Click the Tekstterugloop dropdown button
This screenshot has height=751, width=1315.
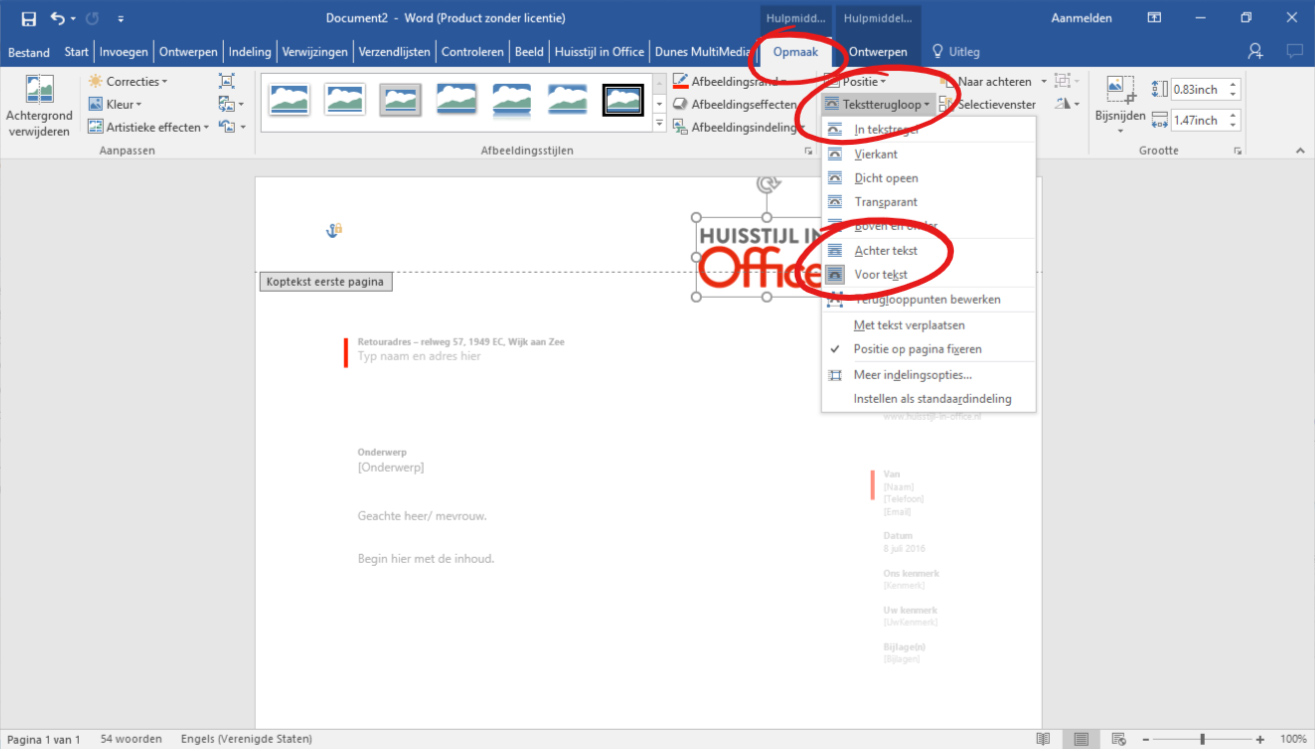pyautogui.click(x=878, y=104)
